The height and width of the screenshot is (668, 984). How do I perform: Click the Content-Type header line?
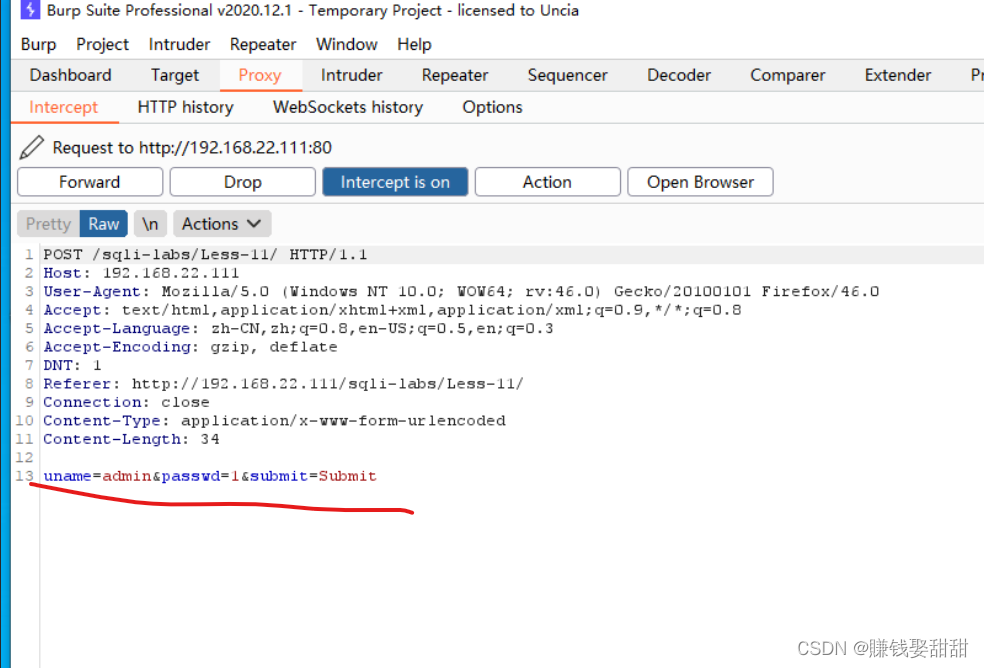(274, 421)
